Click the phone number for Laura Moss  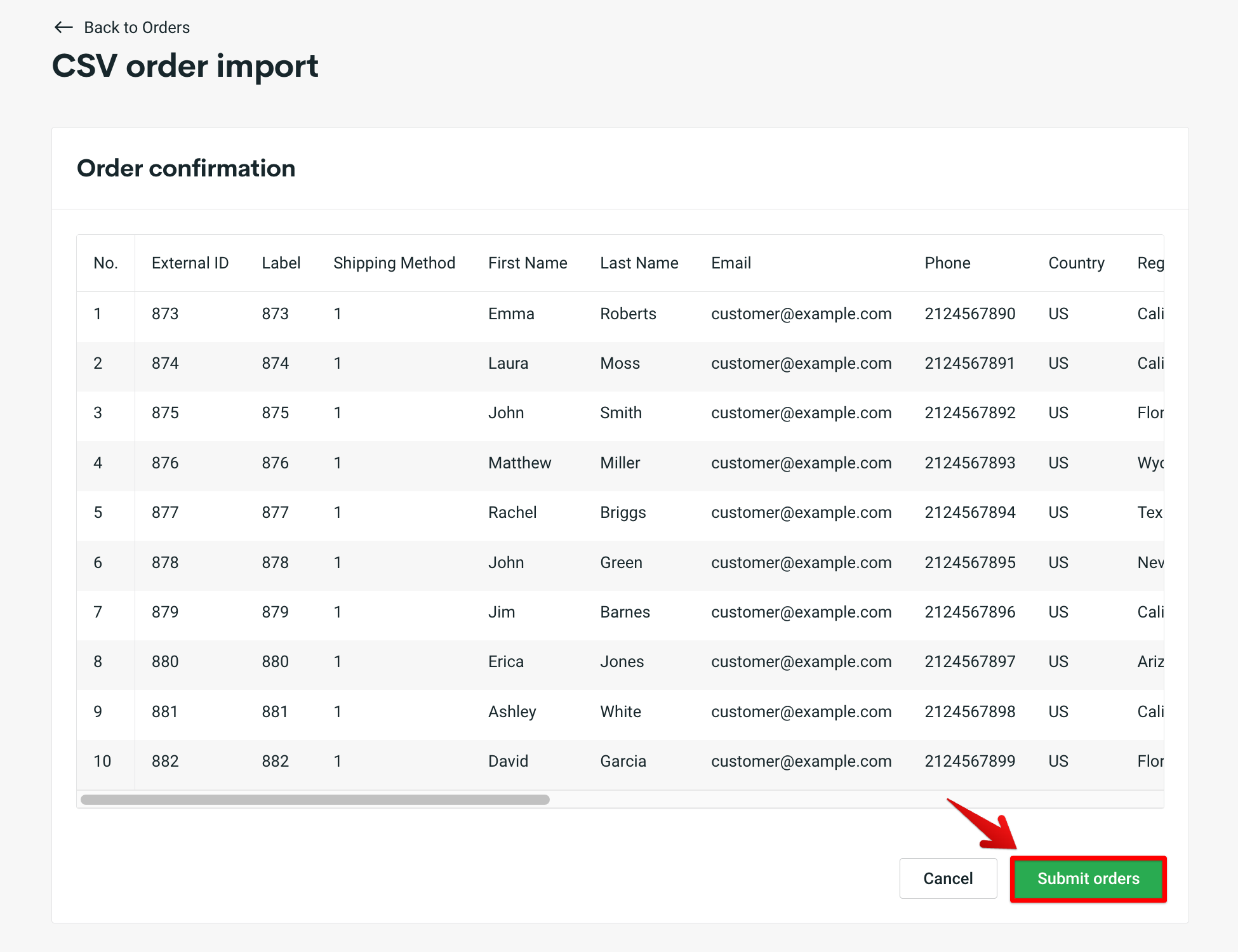tap(969, 363)
